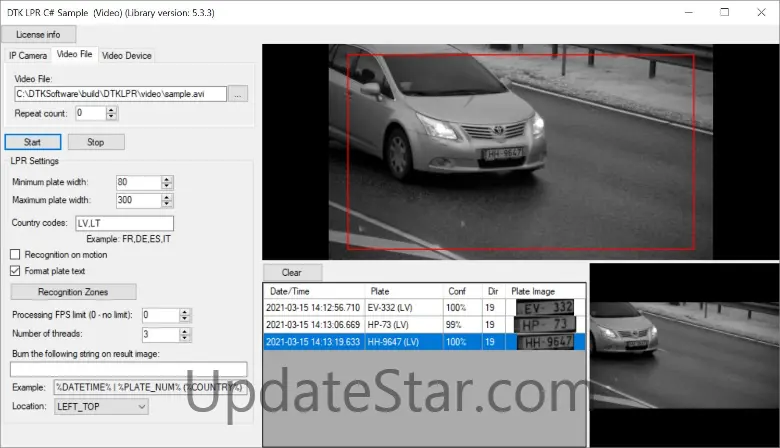This screenshot has height=448, width=780.
Task: Switch to the IP Camera tab
Action: tap(28, 55)
